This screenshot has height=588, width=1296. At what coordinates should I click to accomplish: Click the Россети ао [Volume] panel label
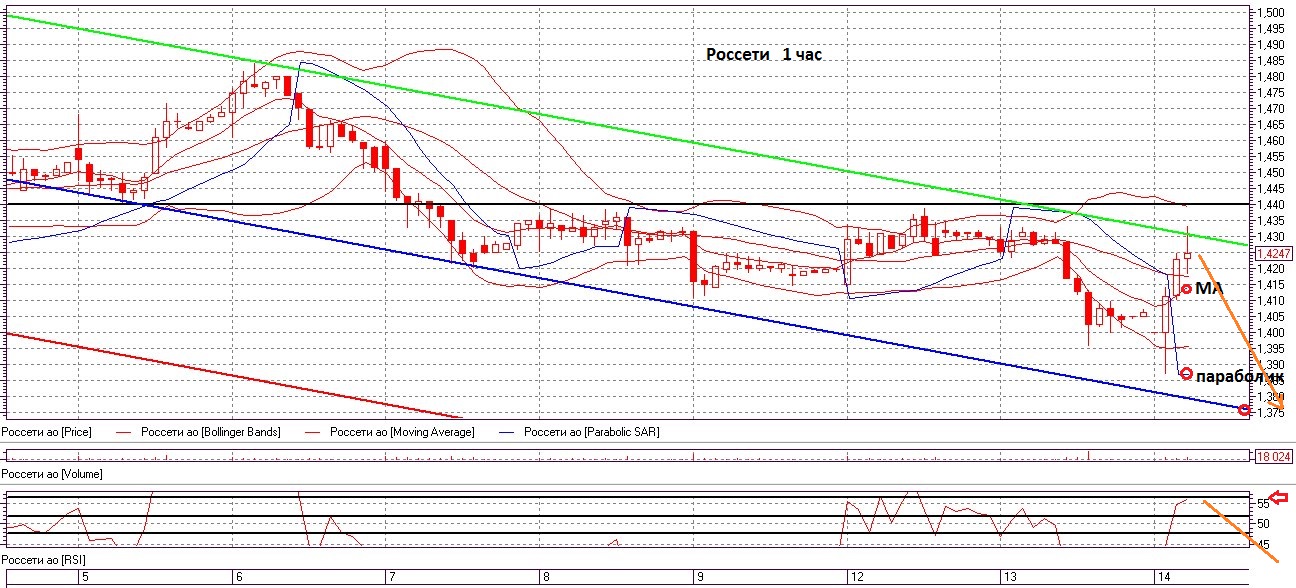[52, 473]
